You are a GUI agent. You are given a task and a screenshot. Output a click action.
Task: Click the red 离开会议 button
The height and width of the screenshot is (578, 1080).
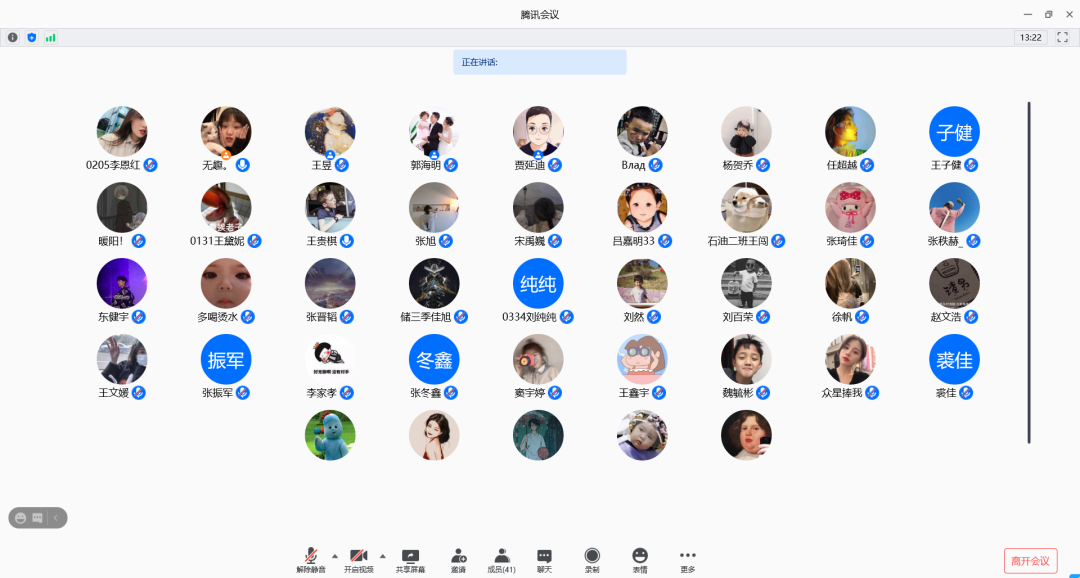(x=1030, y=560)
